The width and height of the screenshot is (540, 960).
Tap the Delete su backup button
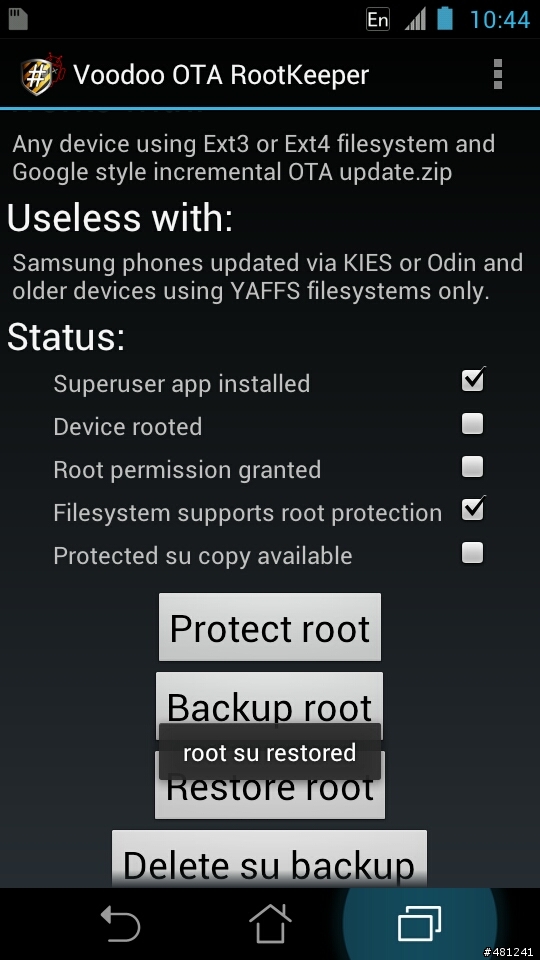click(269, 857)
